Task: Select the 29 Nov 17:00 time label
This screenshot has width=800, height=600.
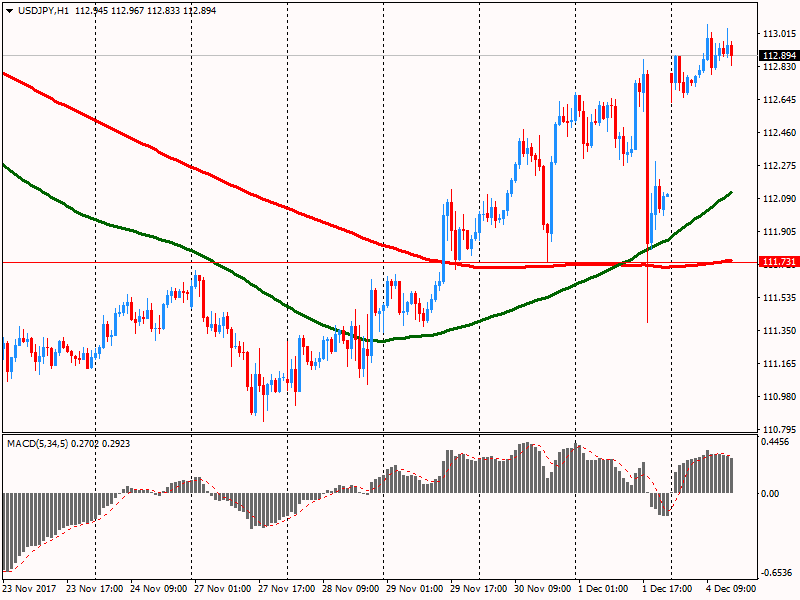Action: 479,589
